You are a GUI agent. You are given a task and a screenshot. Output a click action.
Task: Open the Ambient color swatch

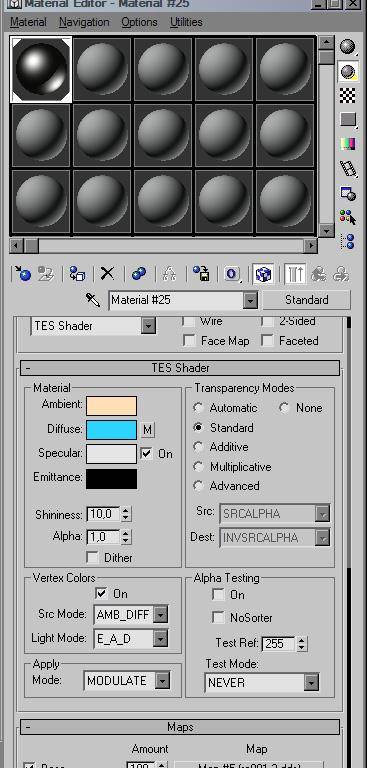(111, 406)
